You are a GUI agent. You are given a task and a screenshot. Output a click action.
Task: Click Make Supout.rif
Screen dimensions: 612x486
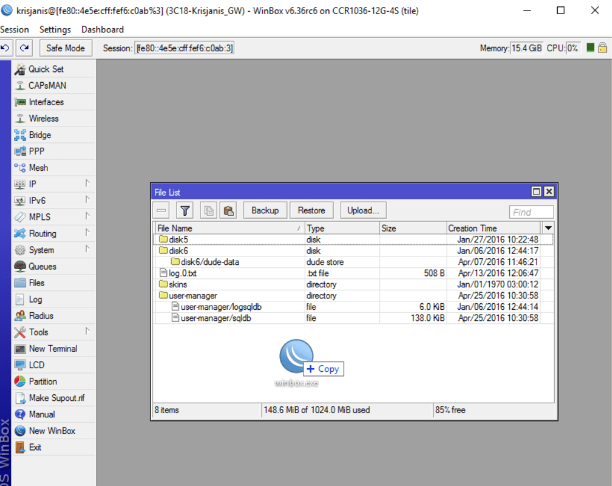pos(53,398)
